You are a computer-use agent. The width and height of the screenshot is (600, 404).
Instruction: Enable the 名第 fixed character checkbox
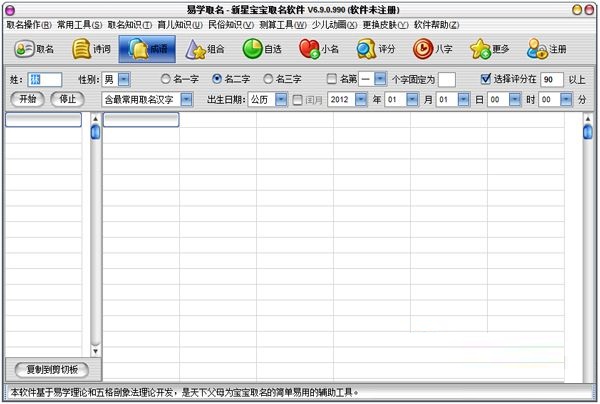point(332,79)
